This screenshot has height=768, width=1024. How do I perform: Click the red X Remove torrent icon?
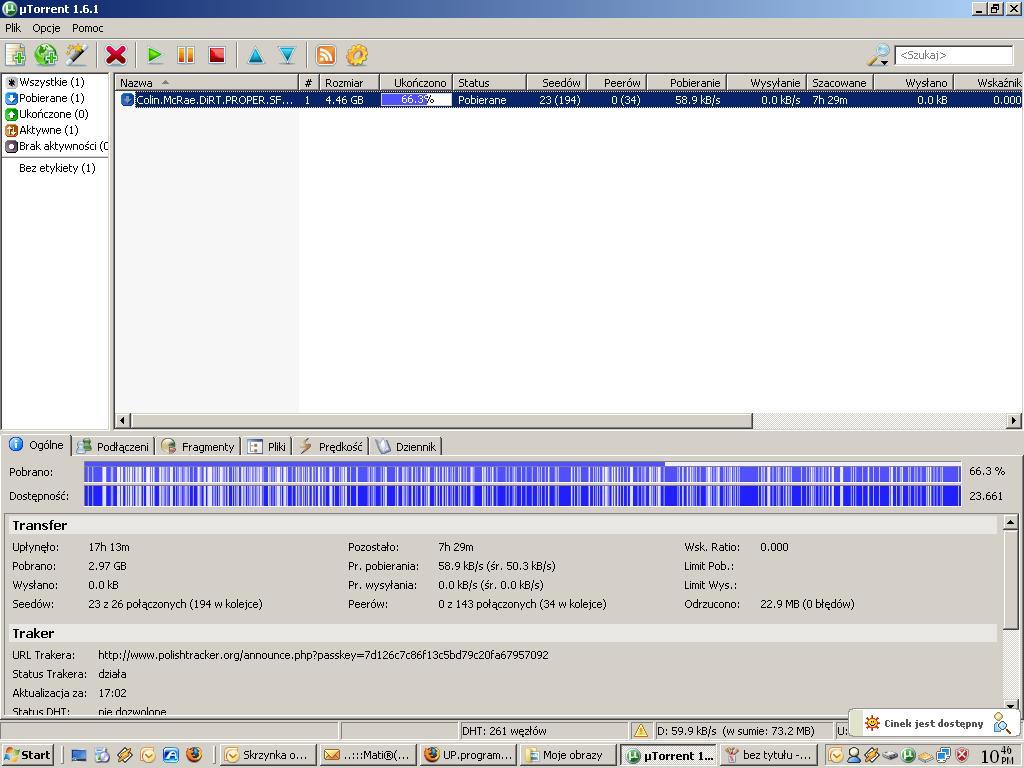click(116, 55)
